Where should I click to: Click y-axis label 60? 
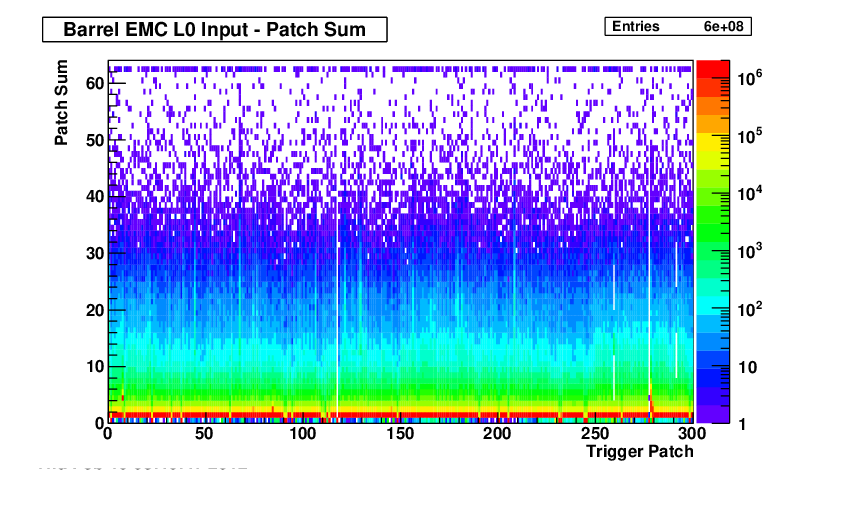coord(95,83)
